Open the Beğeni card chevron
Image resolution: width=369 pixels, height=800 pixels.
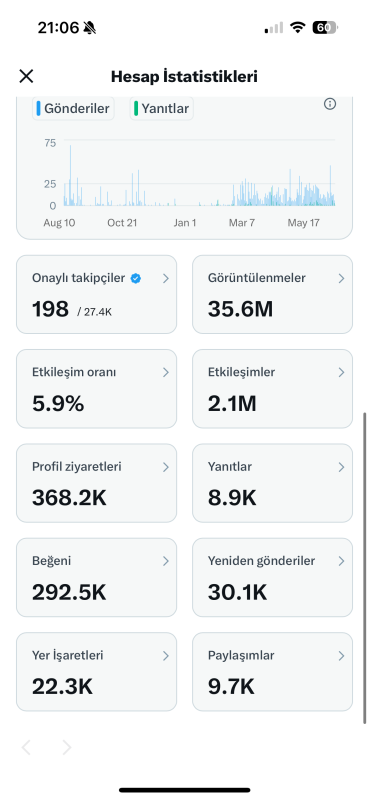point(165,561)
